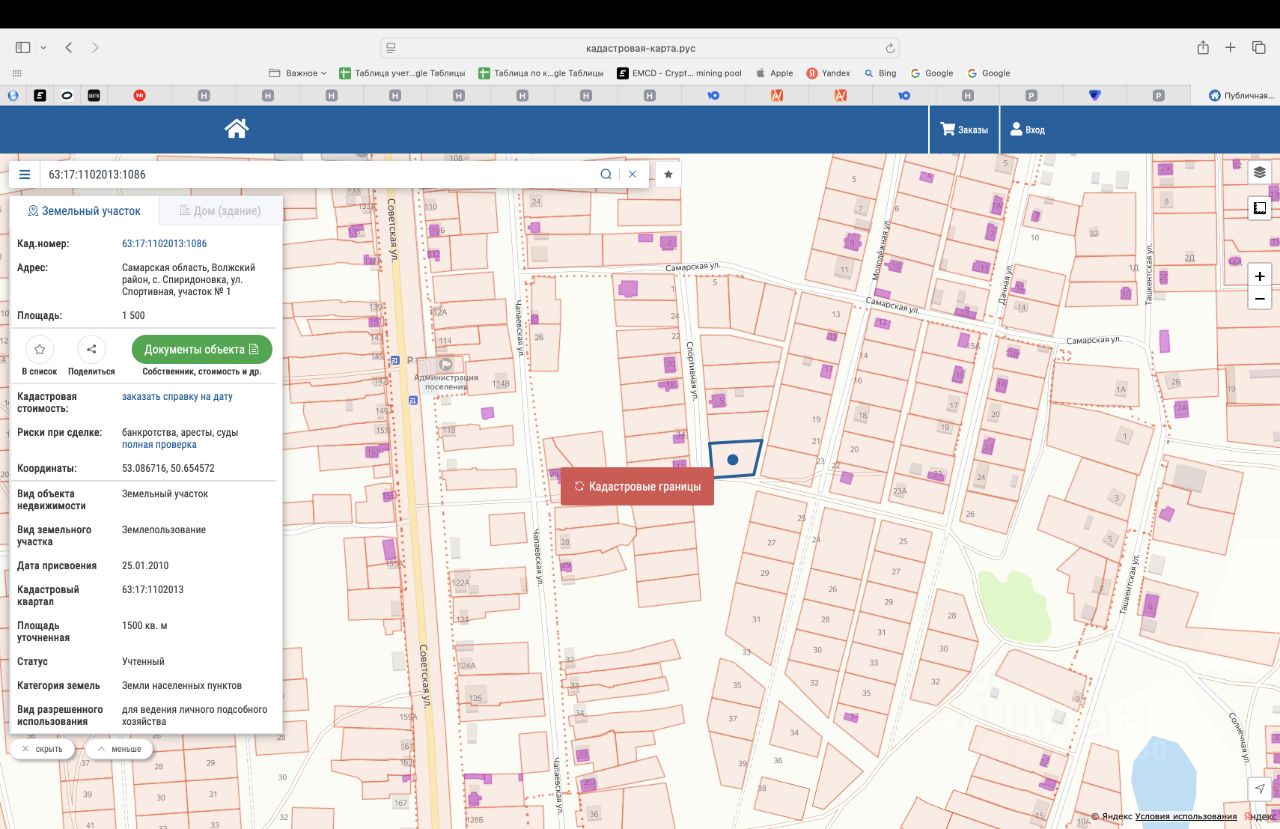Click the "Документы объекта" button
The width and height of the screenshot is (1280, 829).
[201, 349]
